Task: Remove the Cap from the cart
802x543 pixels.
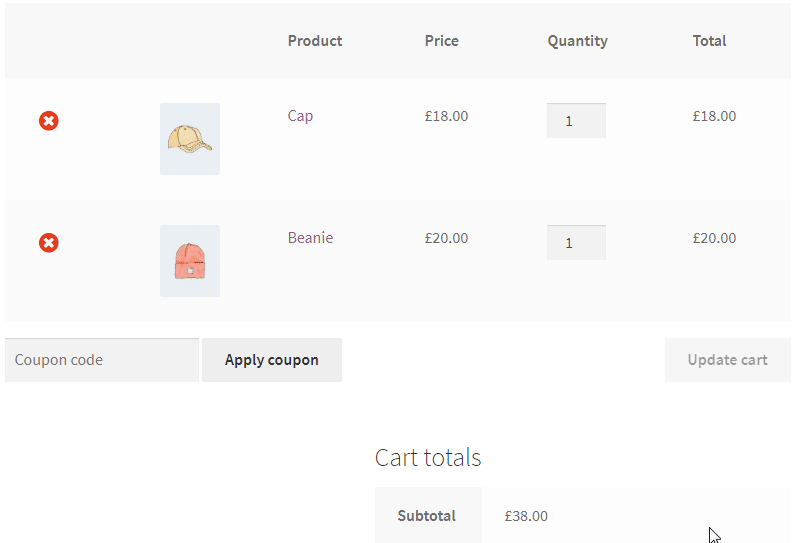Action: pyautogui.click(x=48, y=121)
